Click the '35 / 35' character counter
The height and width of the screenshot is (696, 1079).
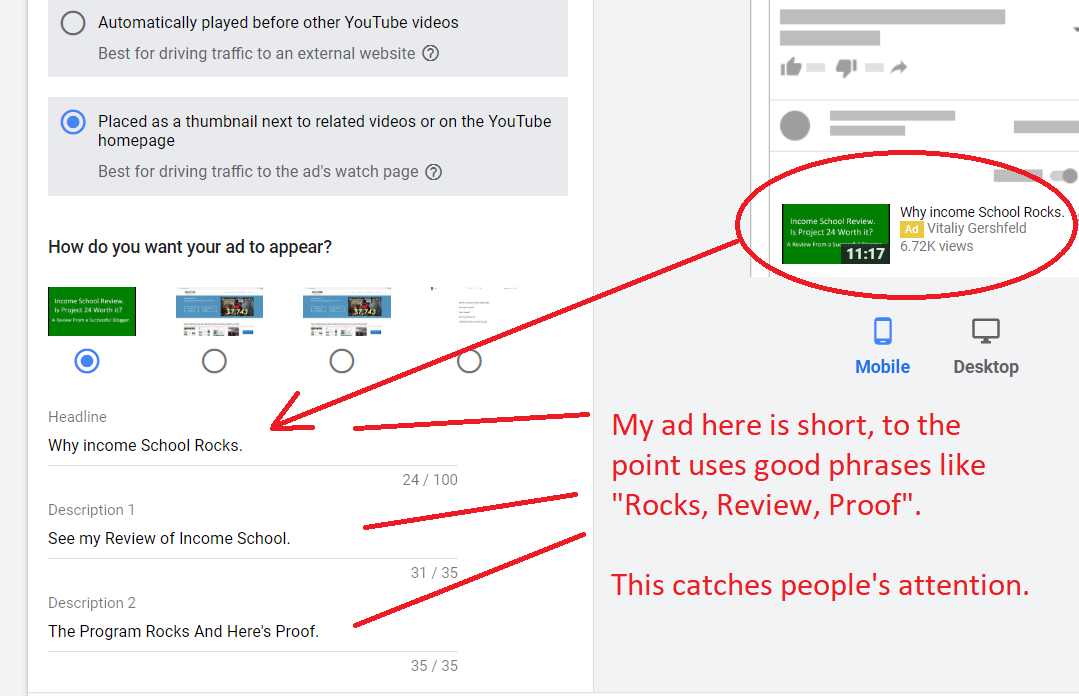tap(434, 666)
